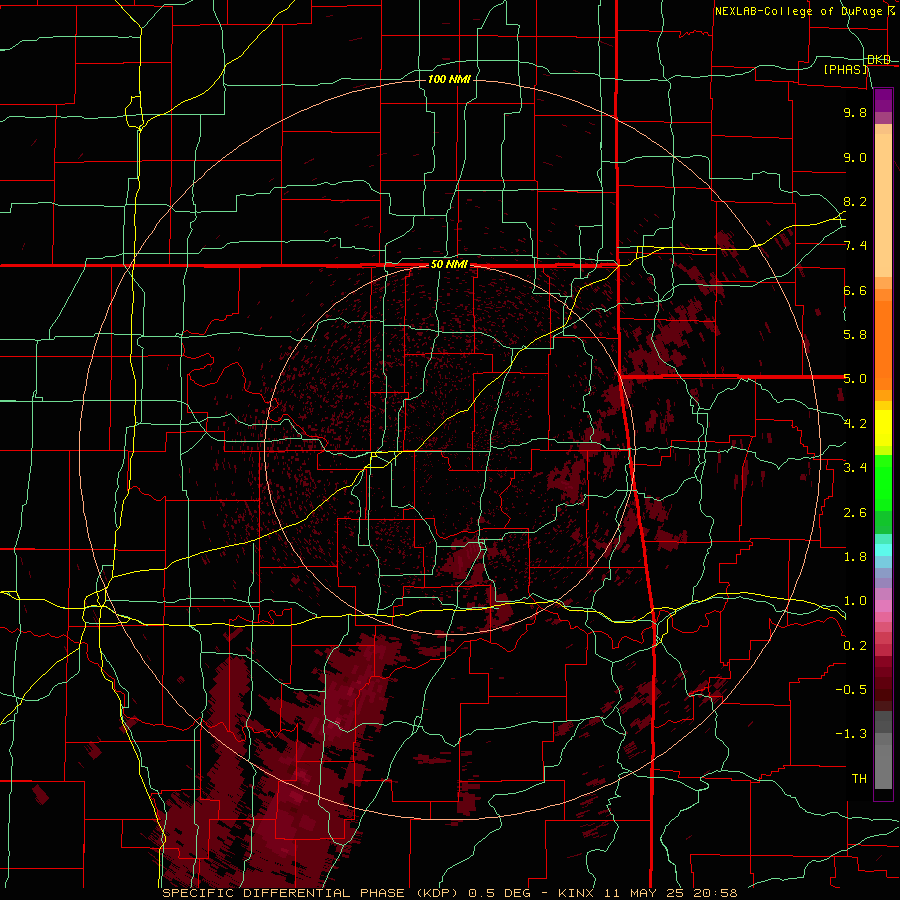Pick the peach segment of the color bar
The image size is (900, 900).
(x=883, y=207)
